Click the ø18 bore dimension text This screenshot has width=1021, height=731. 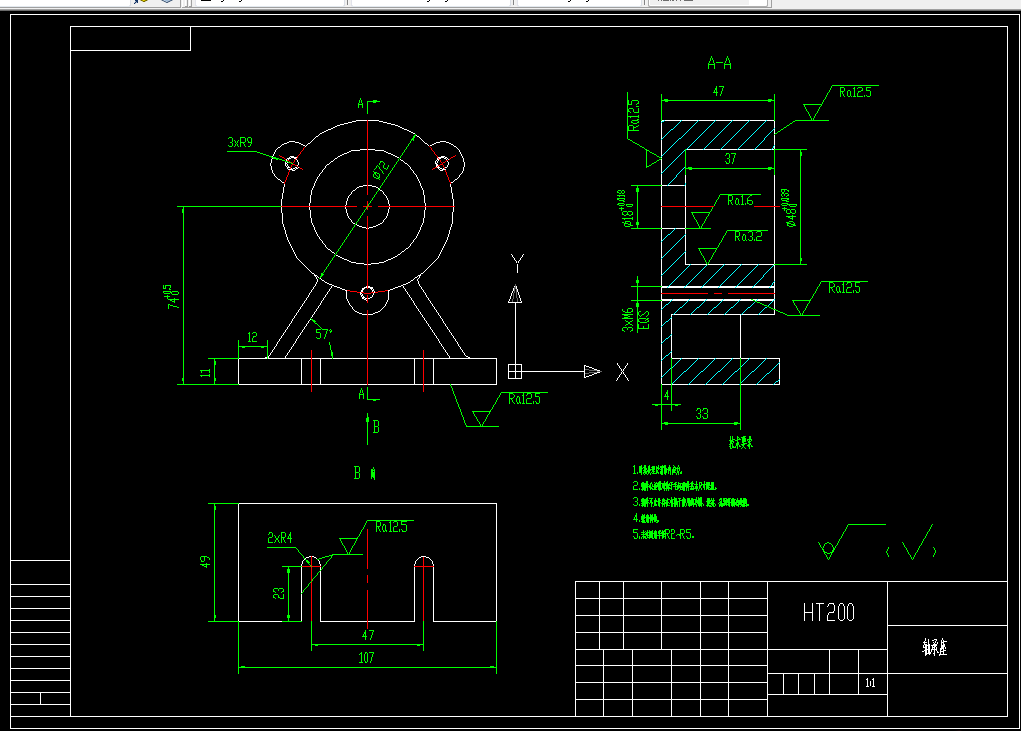(x=624, y=208)
